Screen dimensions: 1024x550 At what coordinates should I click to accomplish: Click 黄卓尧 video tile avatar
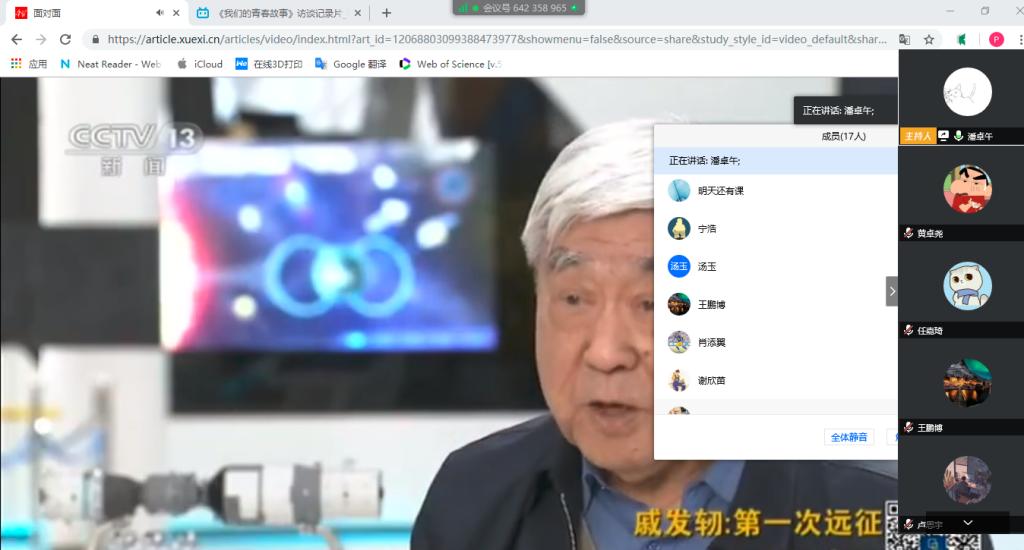(967, 189)
